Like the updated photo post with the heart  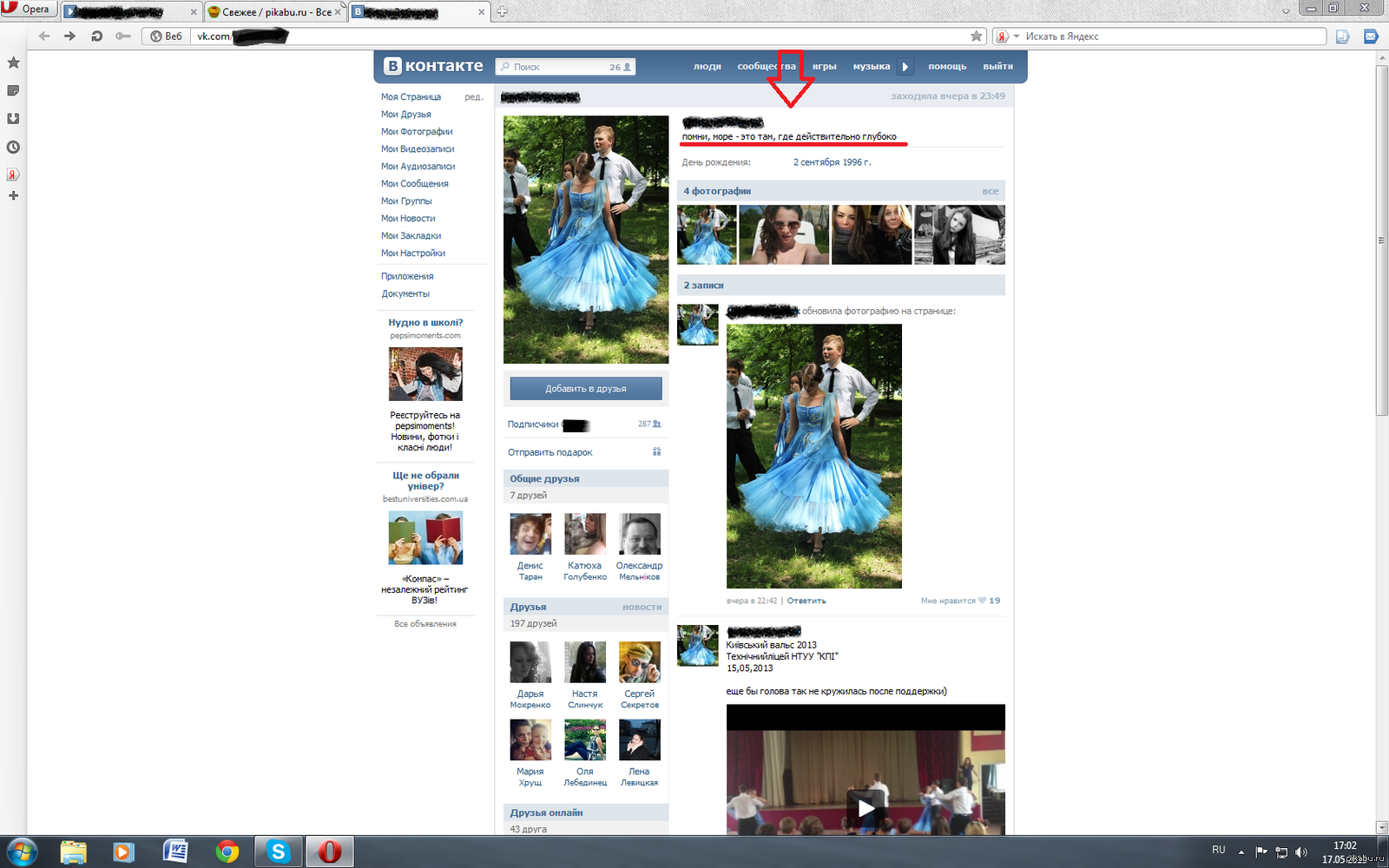point(982,601)
